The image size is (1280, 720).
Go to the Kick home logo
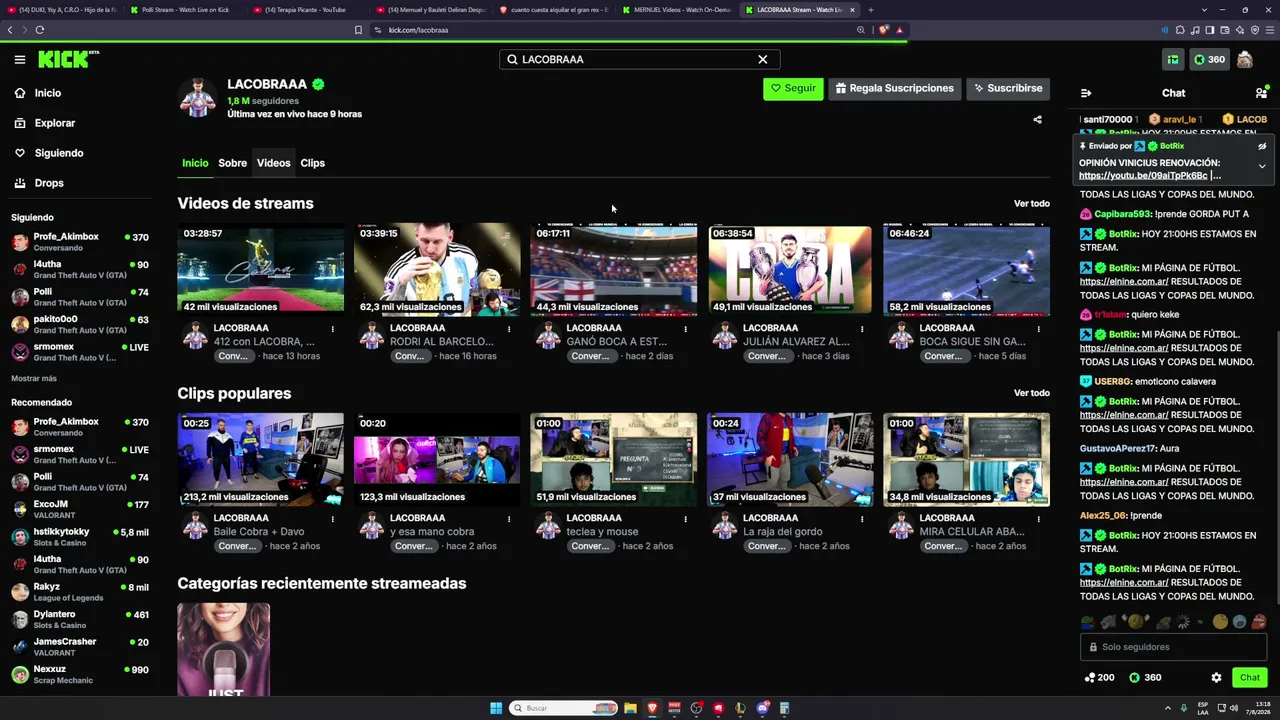(x=68, y=60)
